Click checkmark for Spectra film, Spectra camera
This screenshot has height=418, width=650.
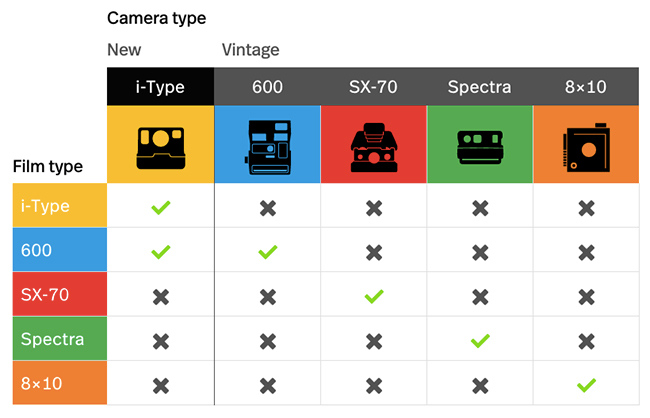click(480, 340)
